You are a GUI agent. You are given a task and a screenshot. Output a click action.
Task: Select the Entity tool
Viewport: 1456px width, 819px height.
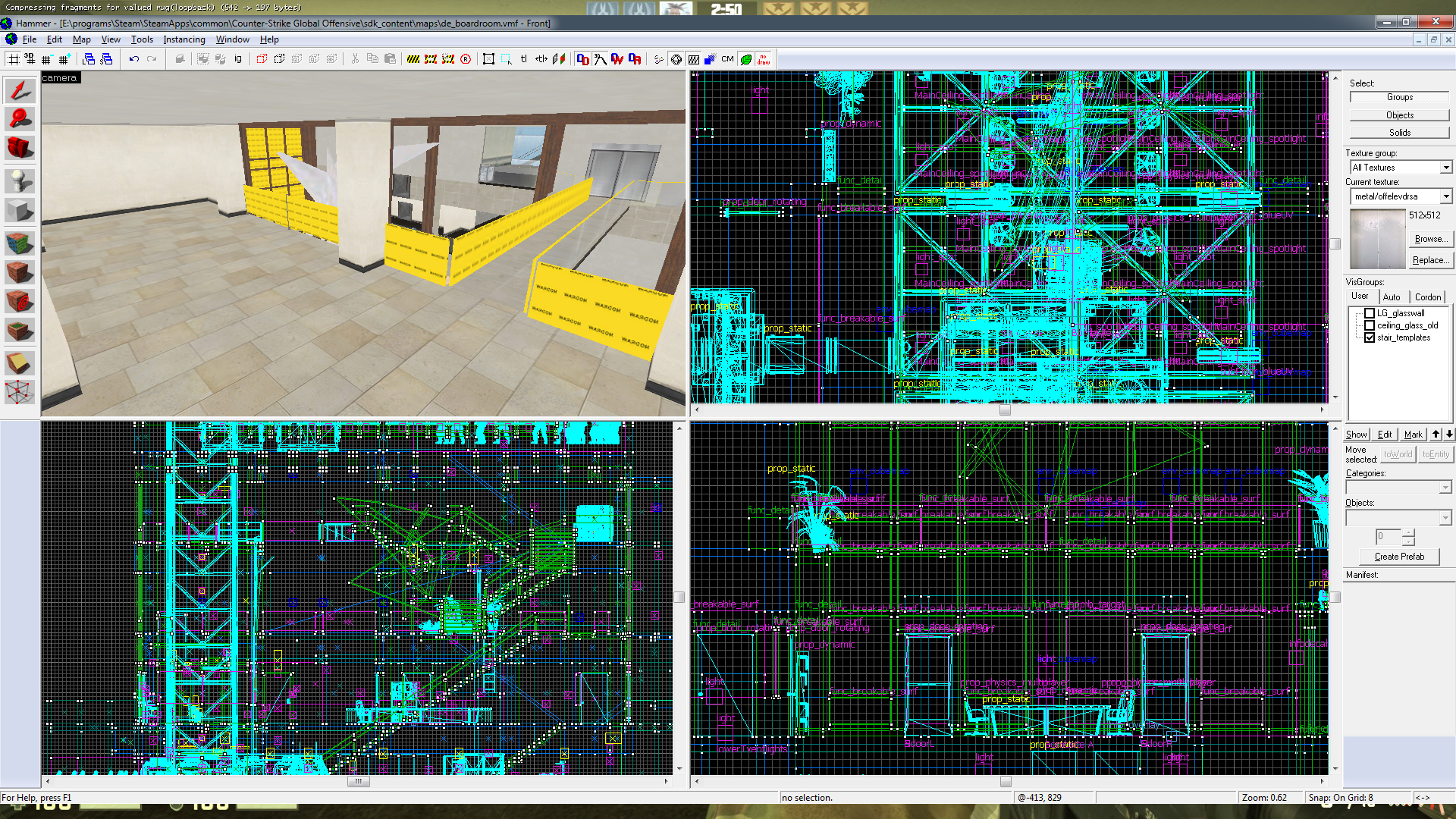(x=20, y=180)
